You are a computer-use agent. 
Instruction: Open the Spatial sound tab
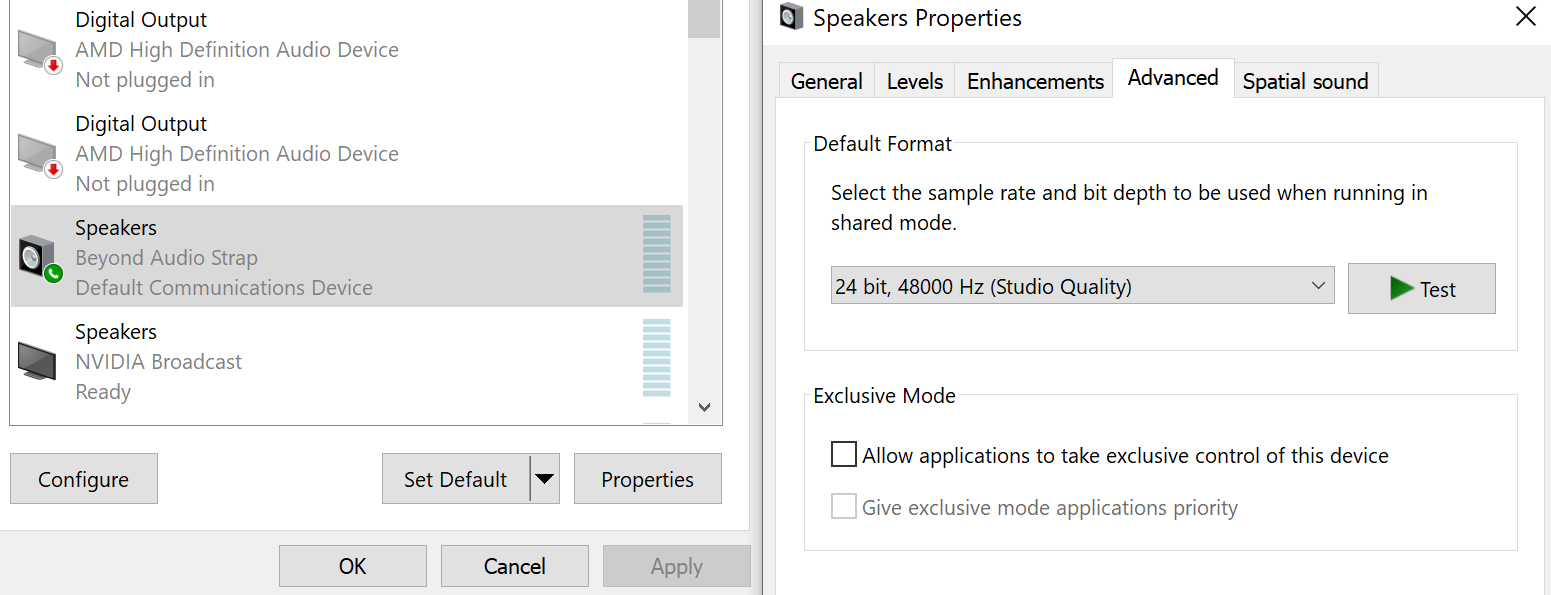pyautogui.click(x=1305, y=81)
